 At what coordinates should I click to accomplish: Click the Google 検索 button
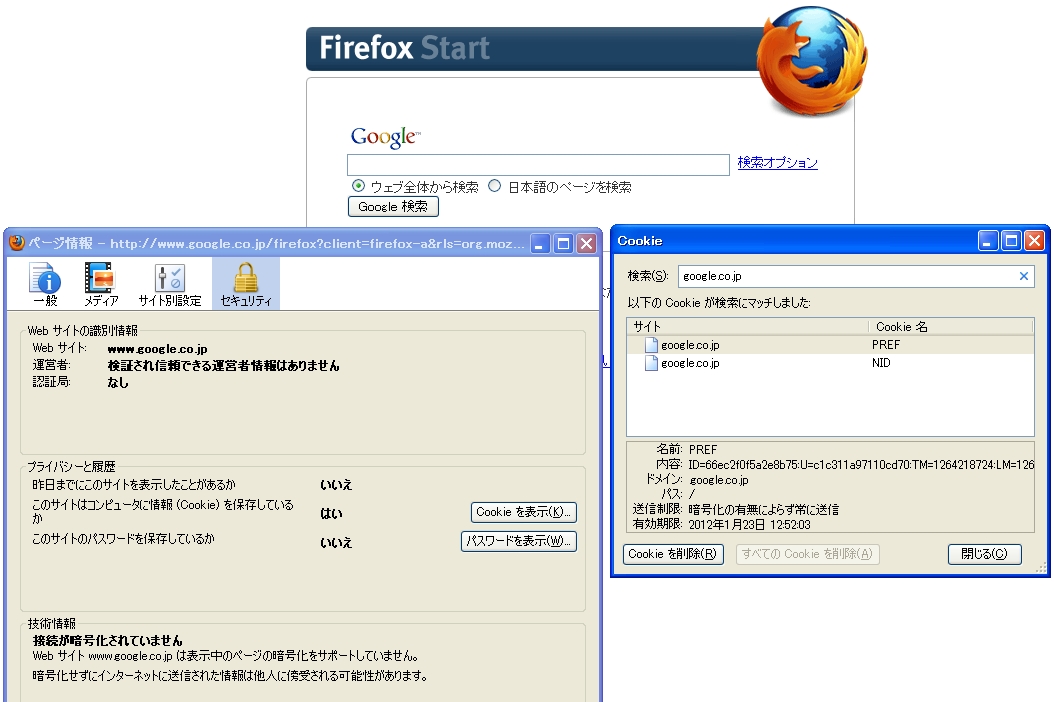click(x=393, y=206)
